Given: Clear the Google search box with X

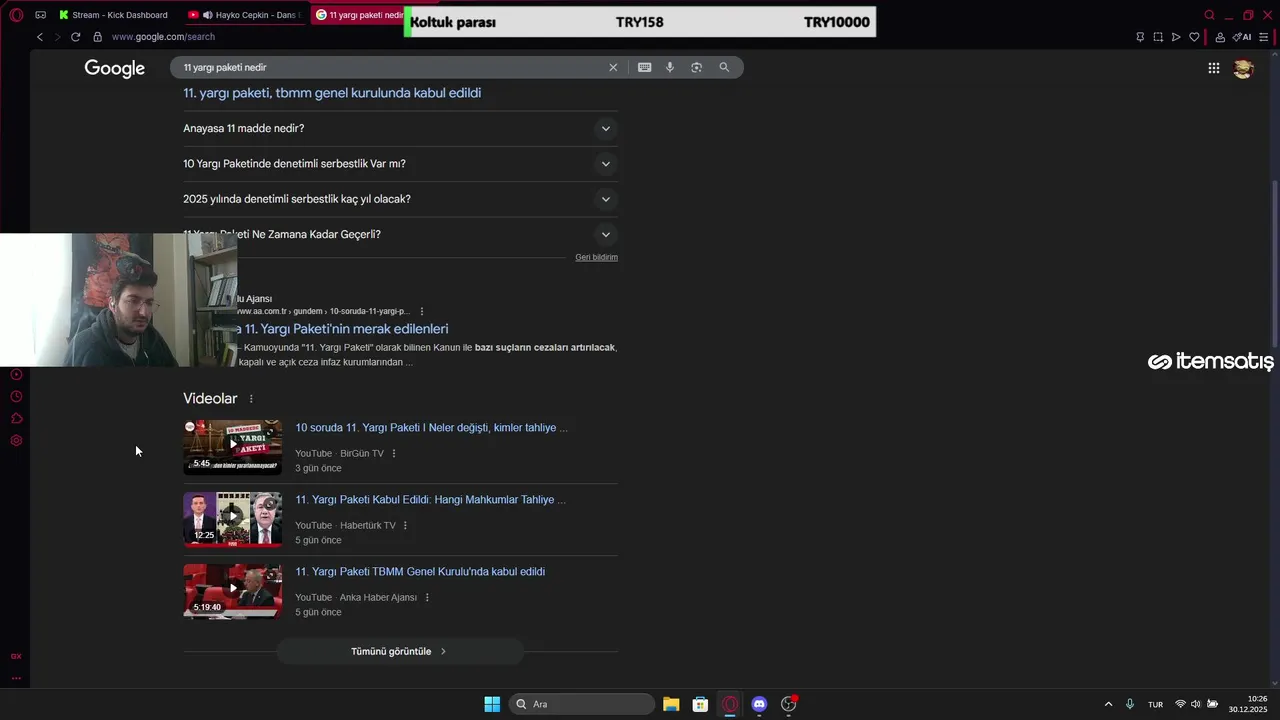Looking at the screenshot, I should tap(613, 67).
